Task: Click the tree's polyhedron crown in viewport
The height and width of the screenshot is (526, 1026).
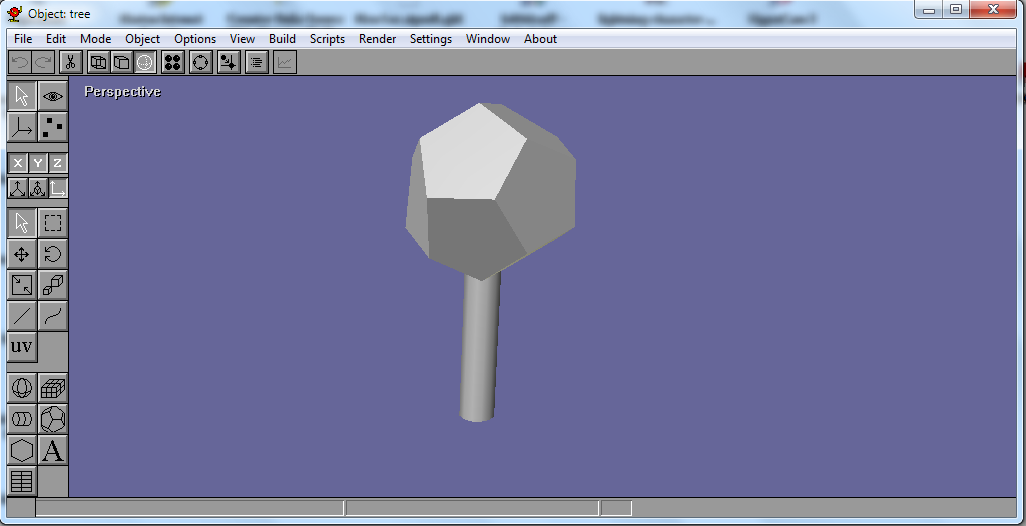Action: coord(490,190)
